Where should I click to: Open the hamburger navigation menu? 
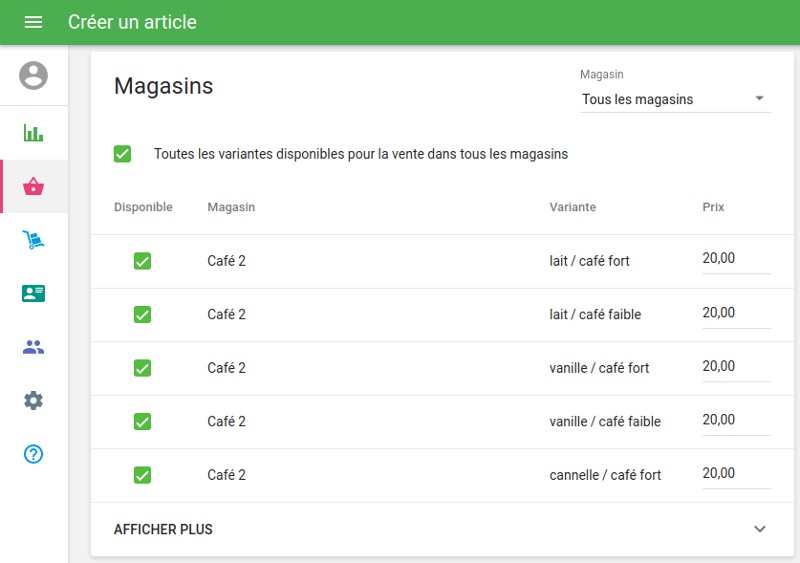33,22
